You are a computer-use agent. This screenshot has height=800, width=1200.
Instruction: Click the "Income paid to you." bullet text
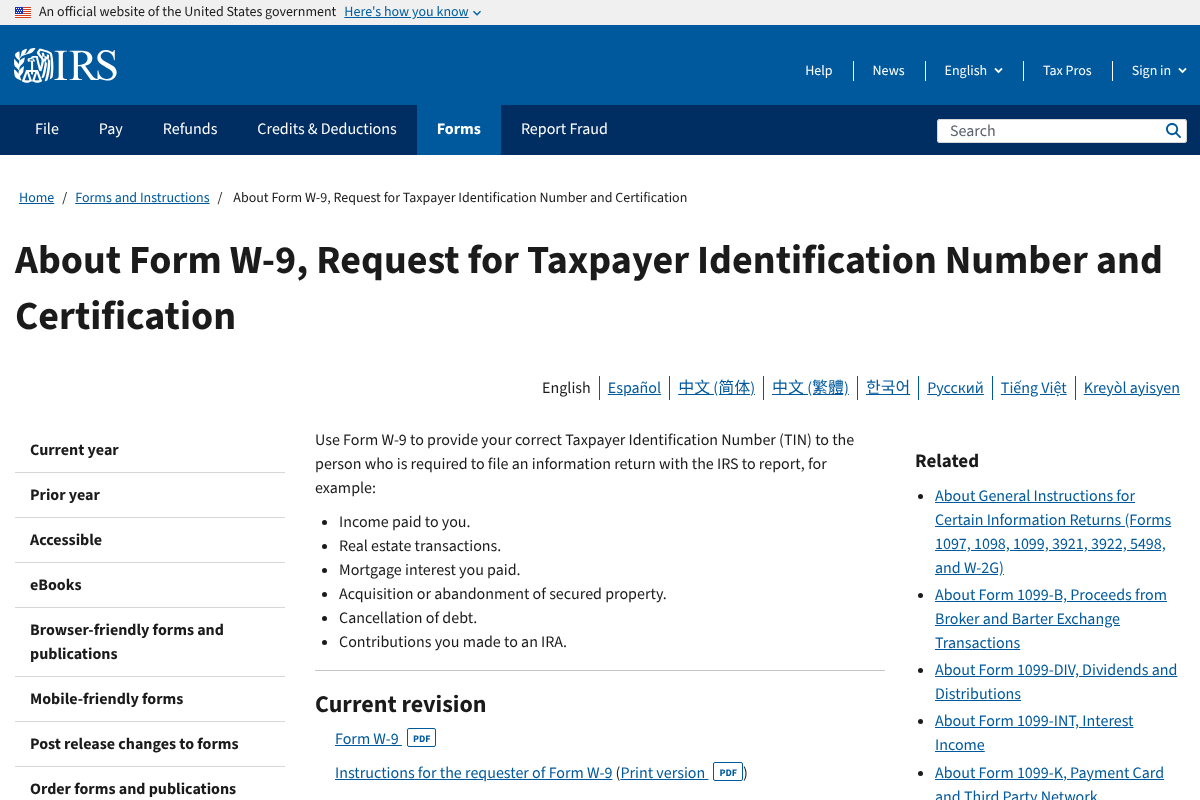(404, 522)
